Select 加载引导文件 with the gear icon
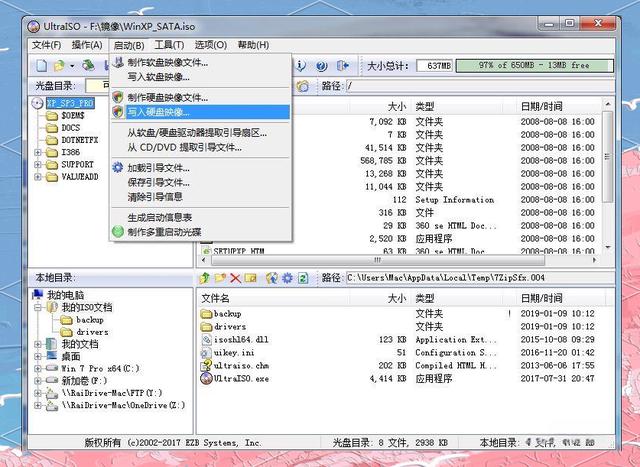Image resolution: width=640 pixels, height=467 pixels. (x=158, y=168)
